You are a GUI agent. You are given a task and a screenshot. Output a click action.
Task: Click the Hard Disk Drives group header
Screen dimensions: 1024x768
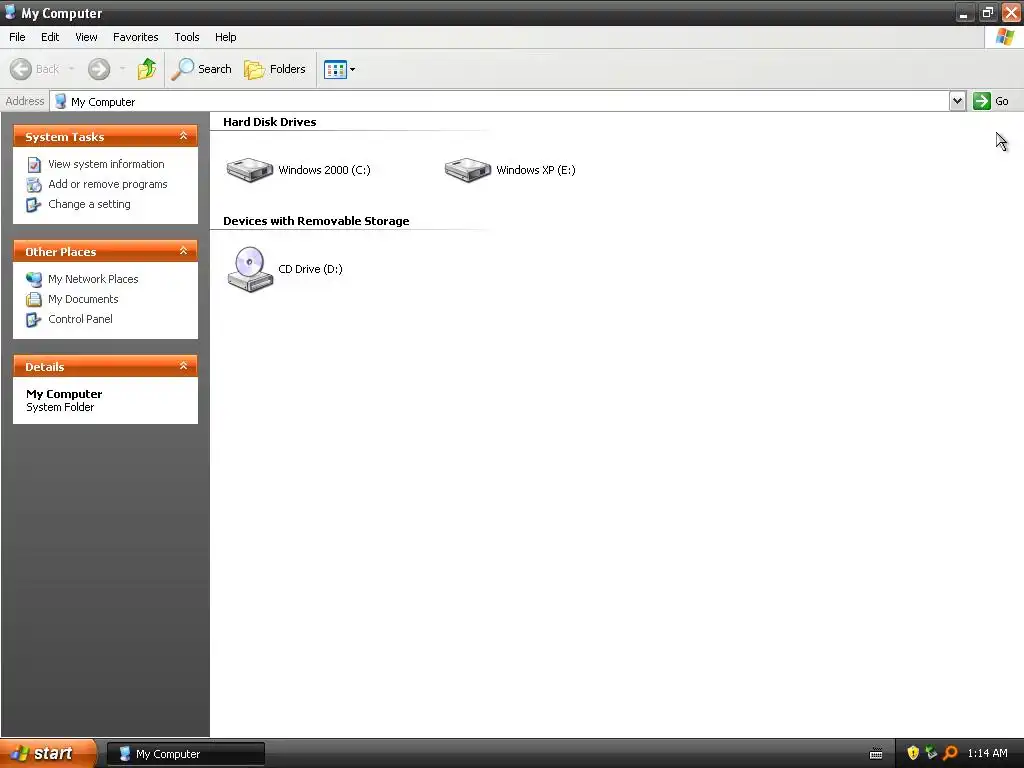pyautogui.click(x=270, y=122)
